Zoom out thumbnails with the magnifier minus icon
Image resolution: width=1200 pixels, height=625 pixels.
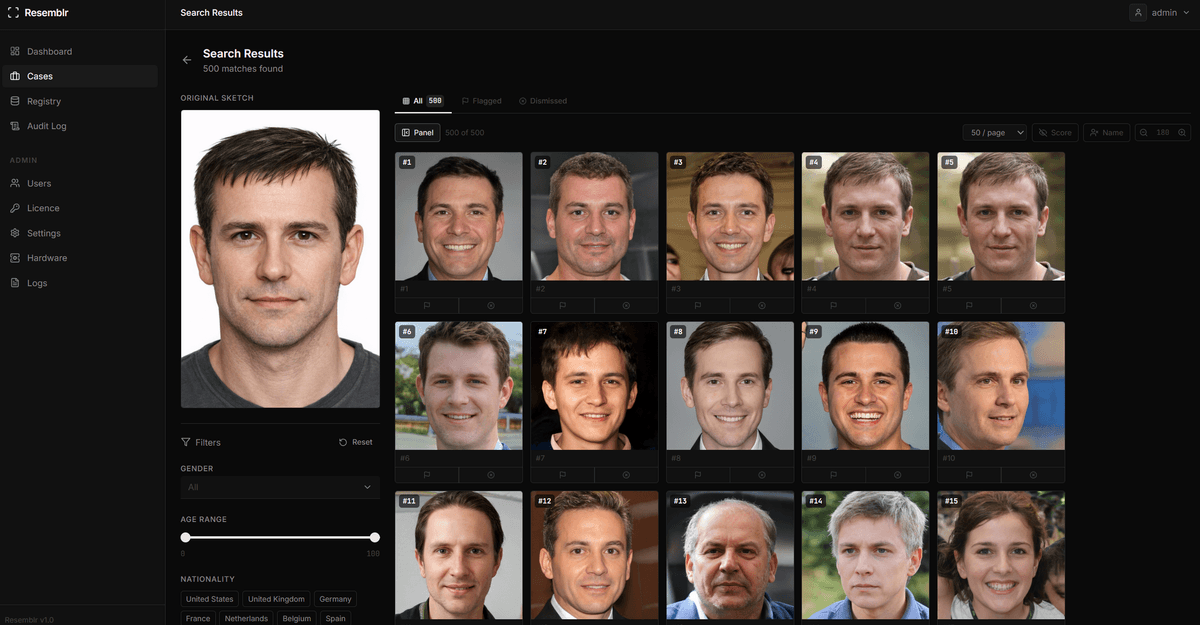click(x=1144, y=132)
